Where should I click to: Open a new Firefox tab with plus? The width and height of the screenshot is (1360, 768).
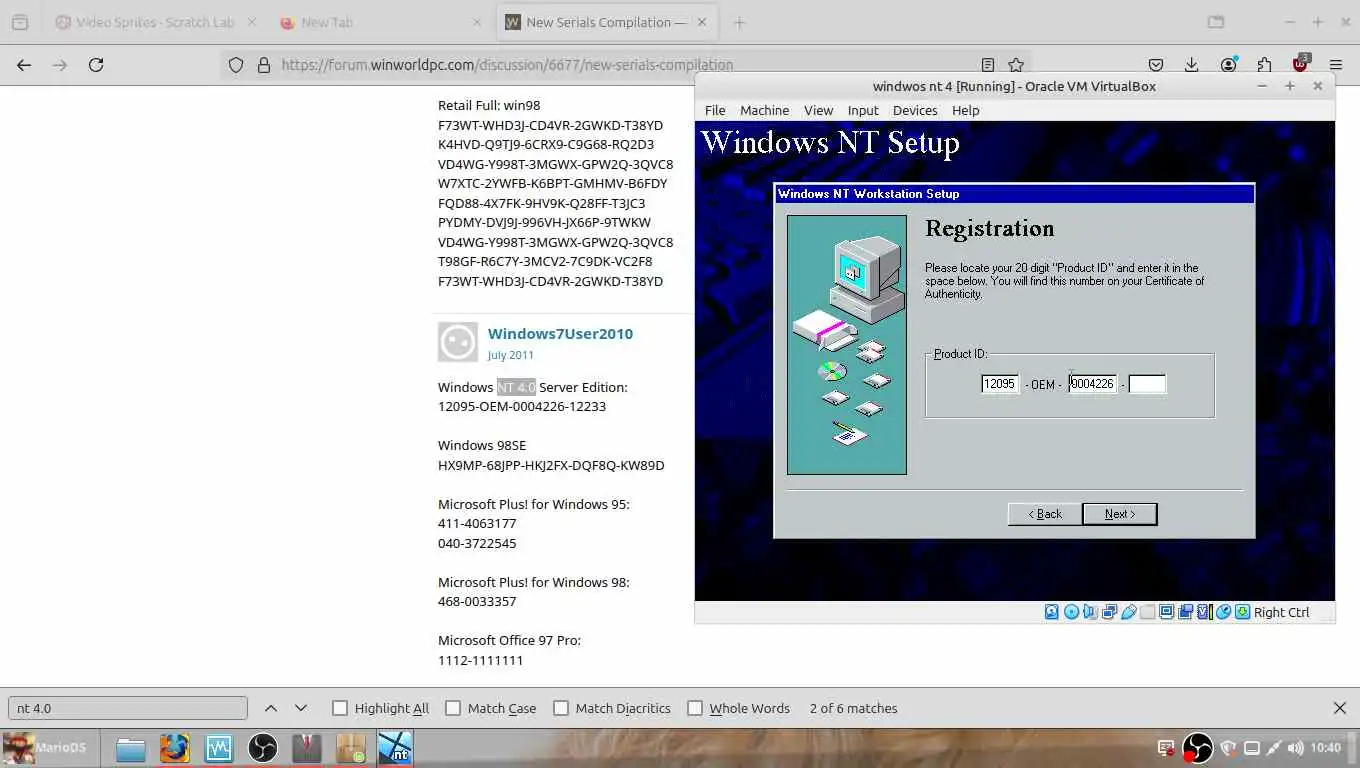[739, 22]
